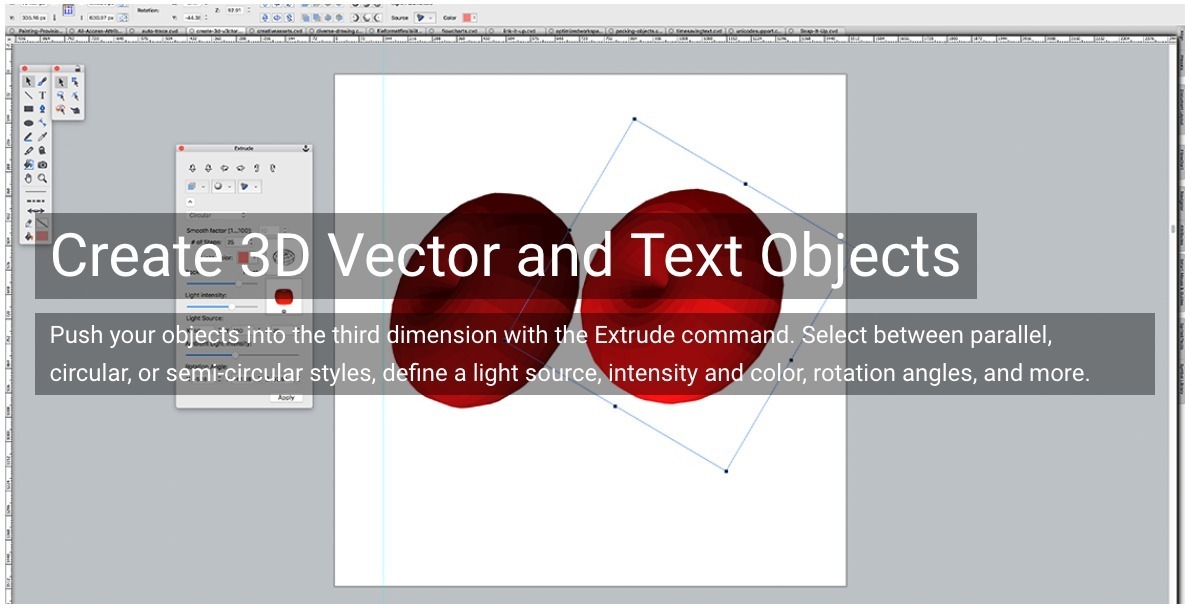Select the Camera tool in the toolbox
The height and width of the screenshot is (612, 1185).
pyautogui.click(x=42, y=163)
